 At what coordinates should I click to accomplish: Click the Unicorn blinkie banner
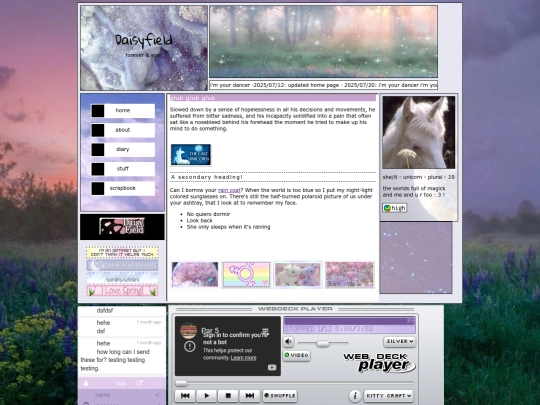pyautogui.click(x=122, y=278)
